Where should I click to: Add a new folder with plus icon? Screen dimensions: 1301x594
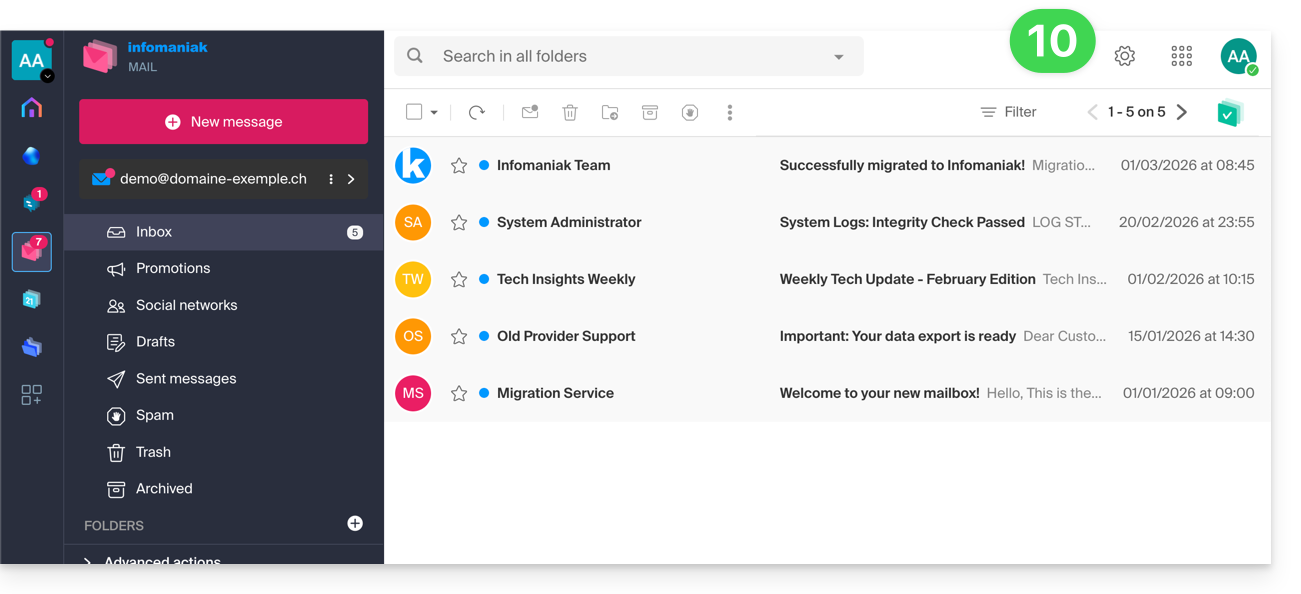(355, 524)
